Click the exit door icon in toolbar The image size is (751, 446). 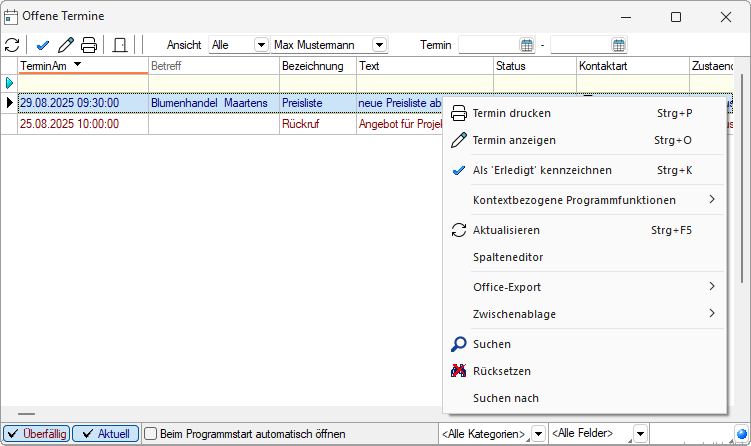tap(119, 45)
